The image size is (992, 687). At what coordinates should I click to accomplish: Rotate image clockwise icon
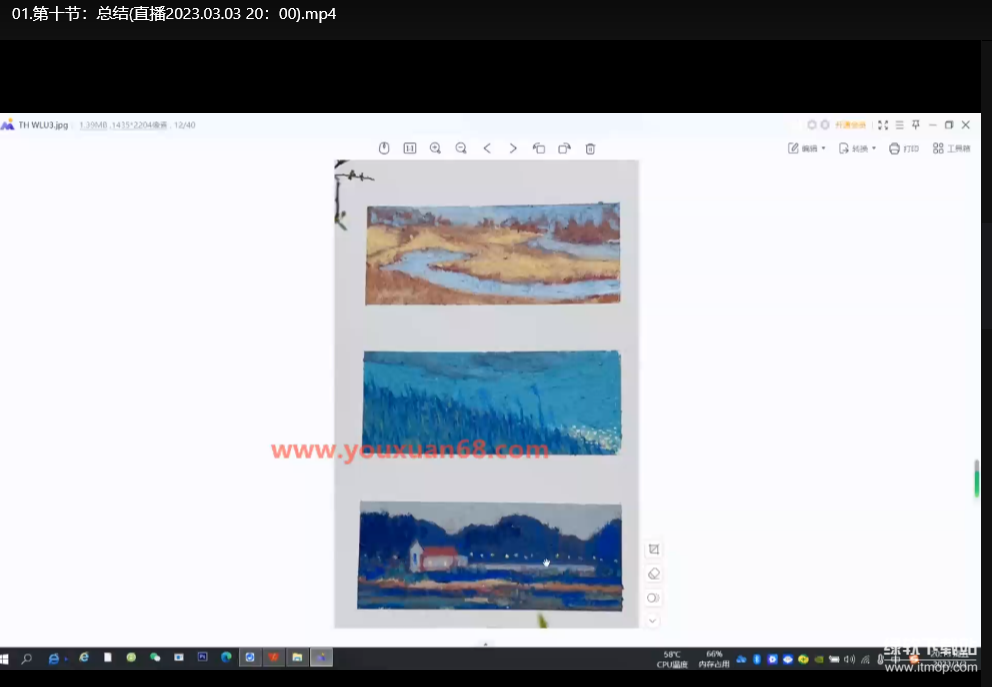click(564, 148)
